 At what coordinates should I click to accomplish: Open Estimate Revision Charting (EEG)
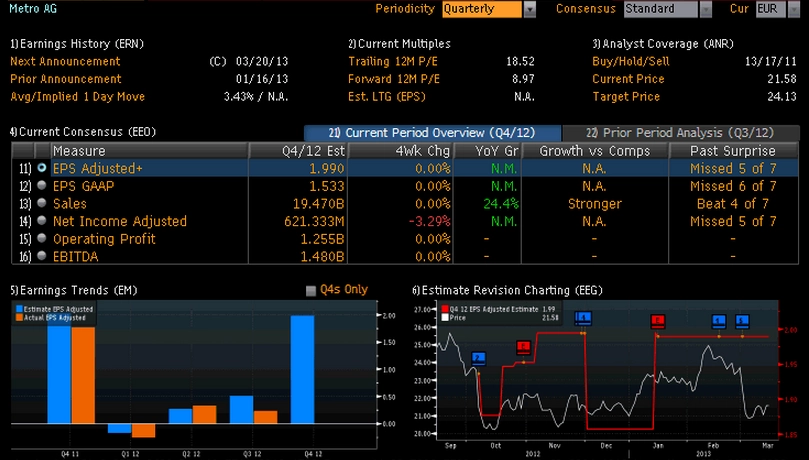(x=507, y=290)
